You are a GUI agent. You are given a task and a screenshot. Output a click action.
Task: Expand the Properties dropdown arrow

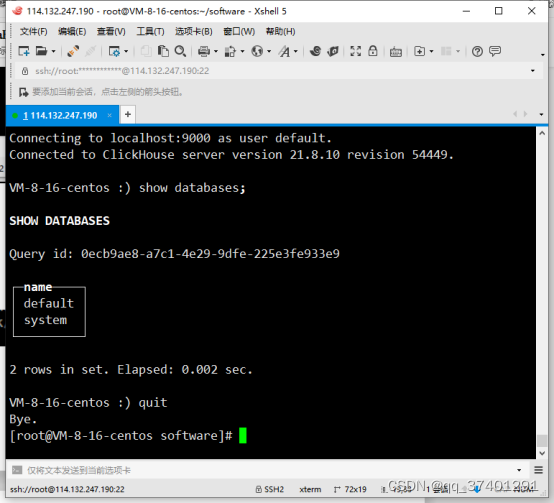point(126,52)
